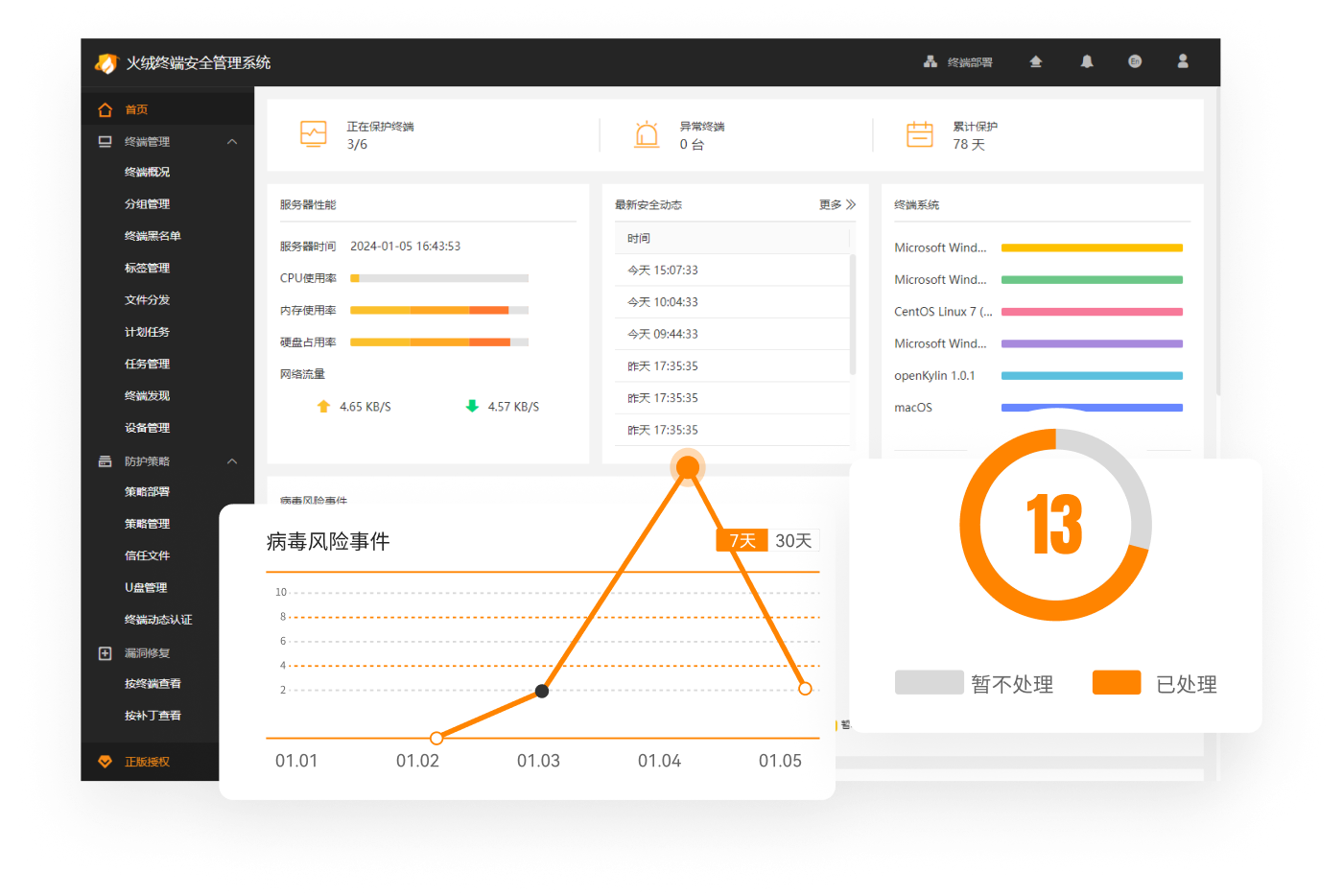This screenshot has height=896, width=1343.
Task: Click the donut chart number 13
Action: (x=1055, y=525)
